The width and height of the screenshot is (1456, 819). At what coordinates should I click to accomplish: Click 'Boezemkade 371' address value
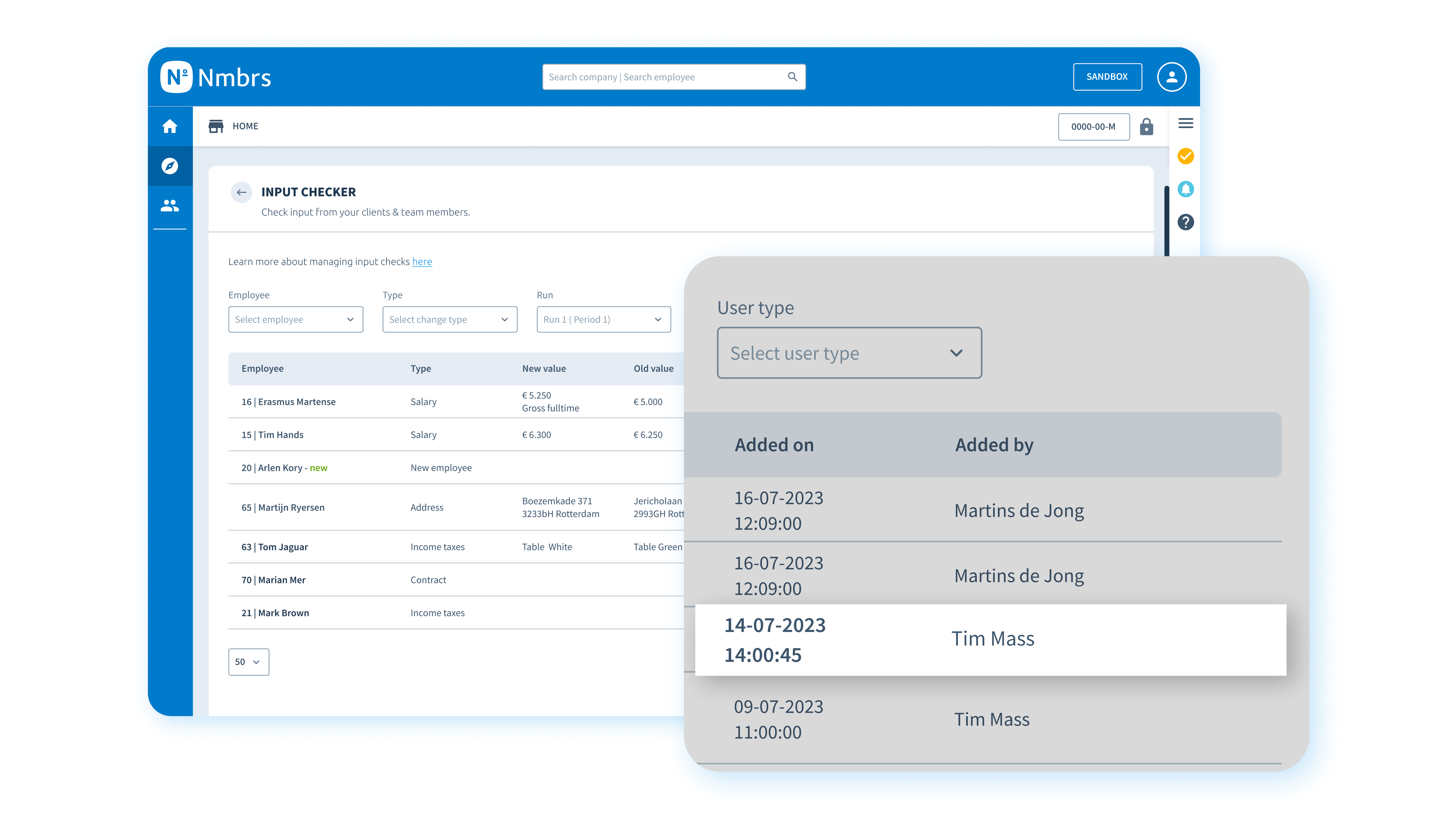[x=557, y=501]
